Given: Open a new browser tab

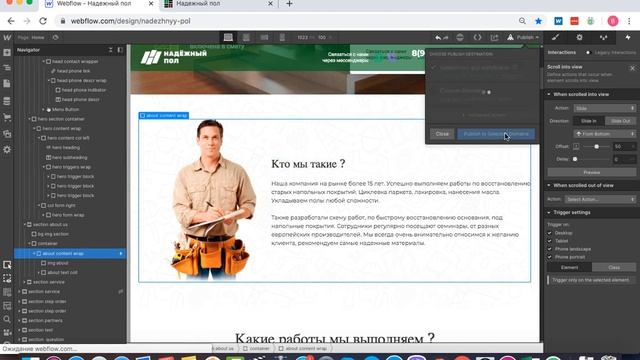Looking at the screenshot, I should click(289, 4).
